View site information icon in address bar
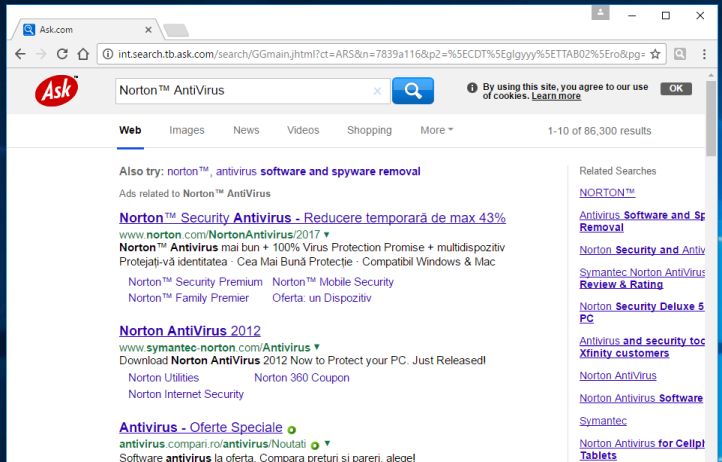722x462 pixels. pos(108,54)
